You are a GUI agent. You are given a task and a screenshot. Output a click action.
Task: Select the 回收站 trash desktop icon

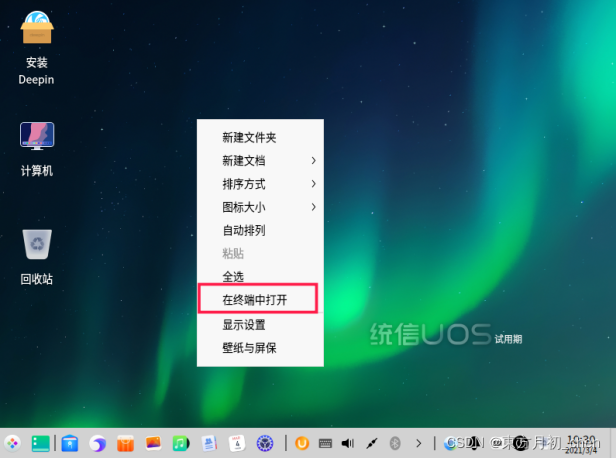pyautogui.click(x=37, y=257)
